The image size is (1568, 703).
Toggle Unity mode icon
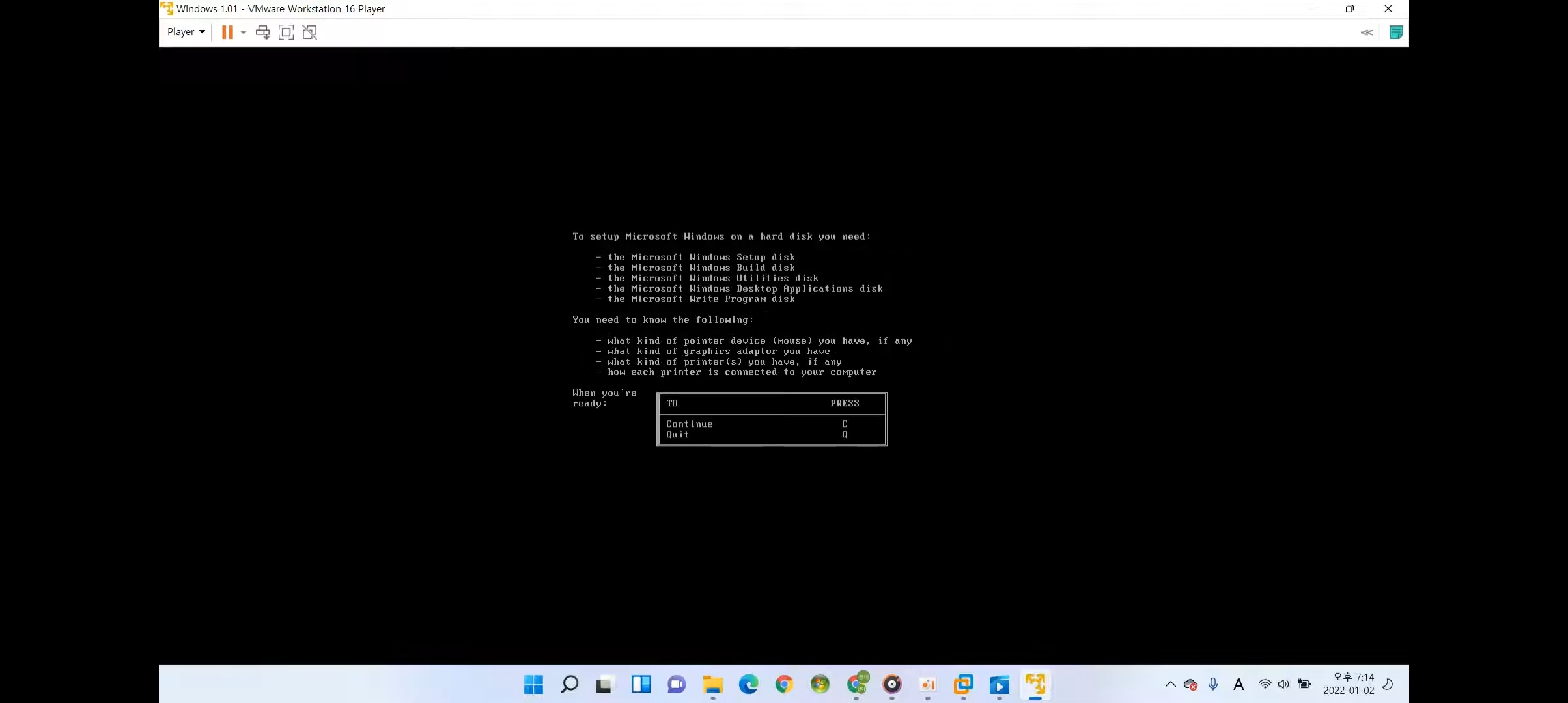point(309,32)
